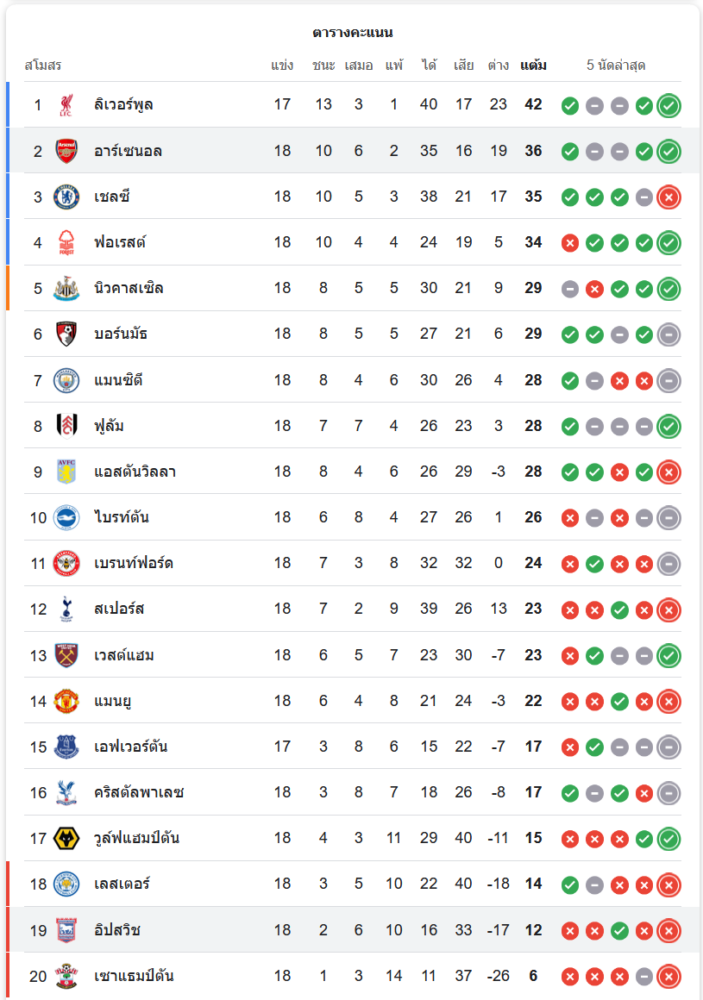Click the Chelsea club crest icon
The width and height of the screenshot is (703, 1000).
67,197
